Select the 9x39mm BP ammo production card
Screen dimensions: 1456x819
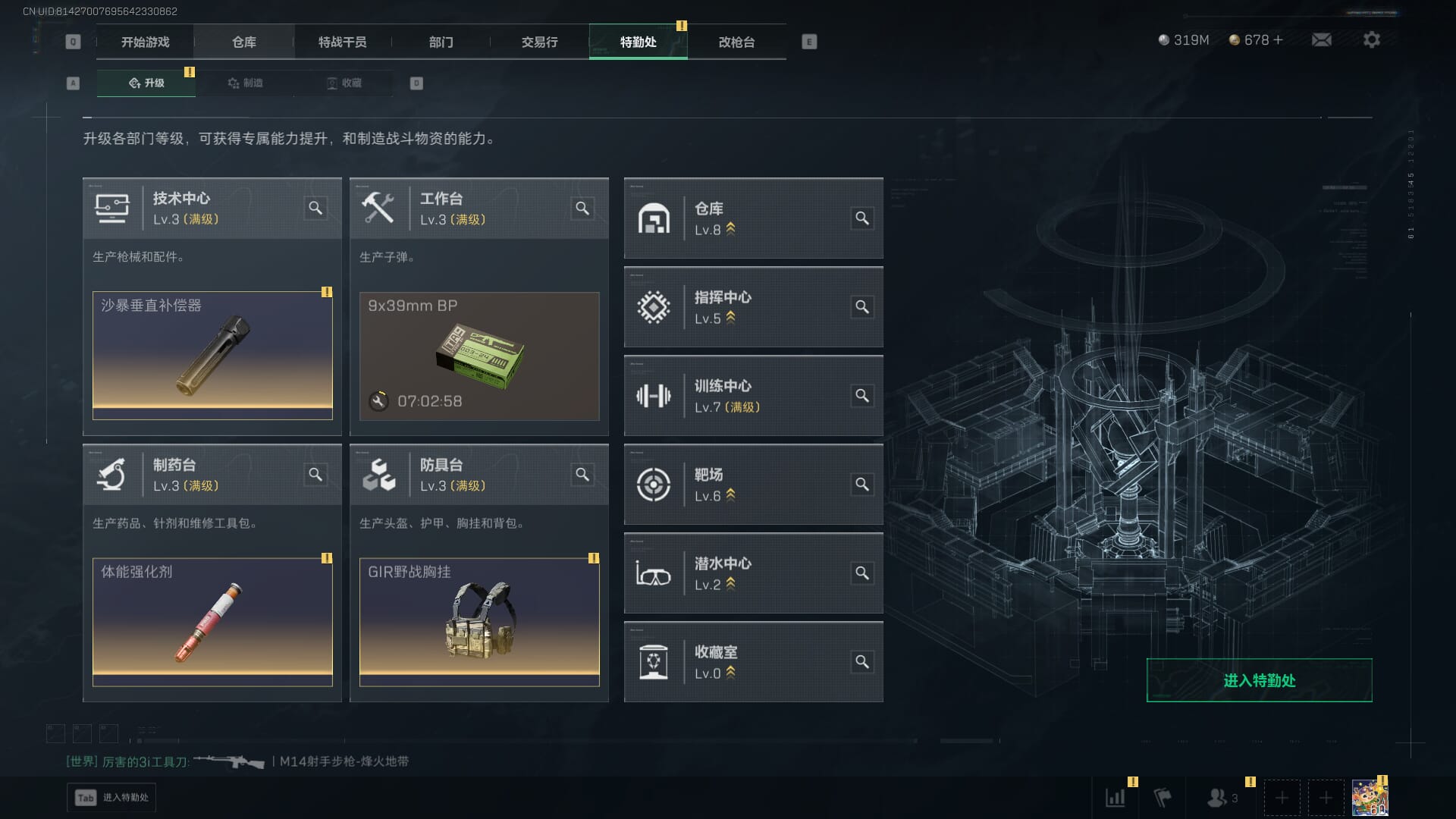[479, 356]
